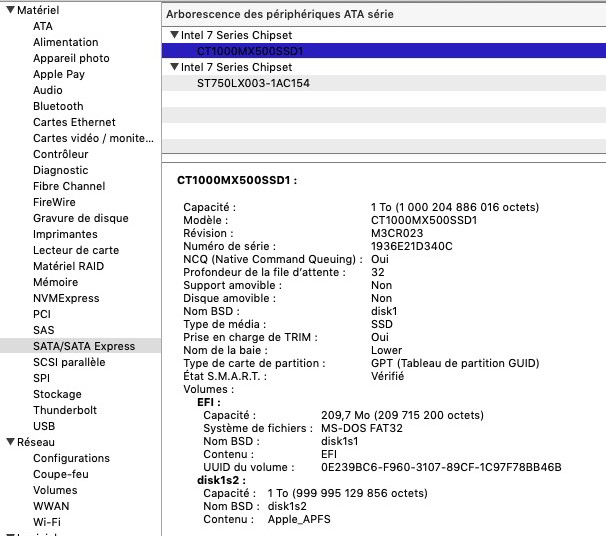
Task: Select Configurations under Réseau
Action: (x=71, y=458)
